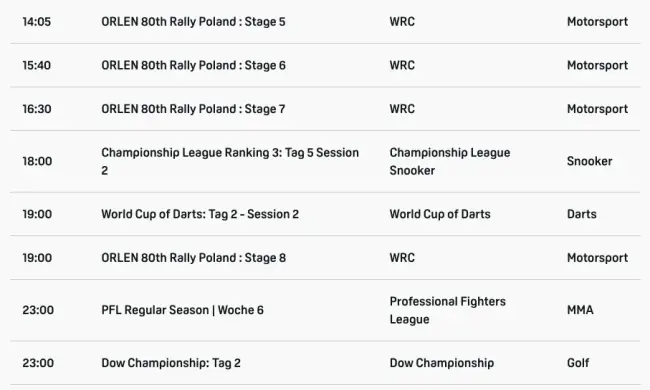
Task: Select the Golf sport category
Action: 578,363
